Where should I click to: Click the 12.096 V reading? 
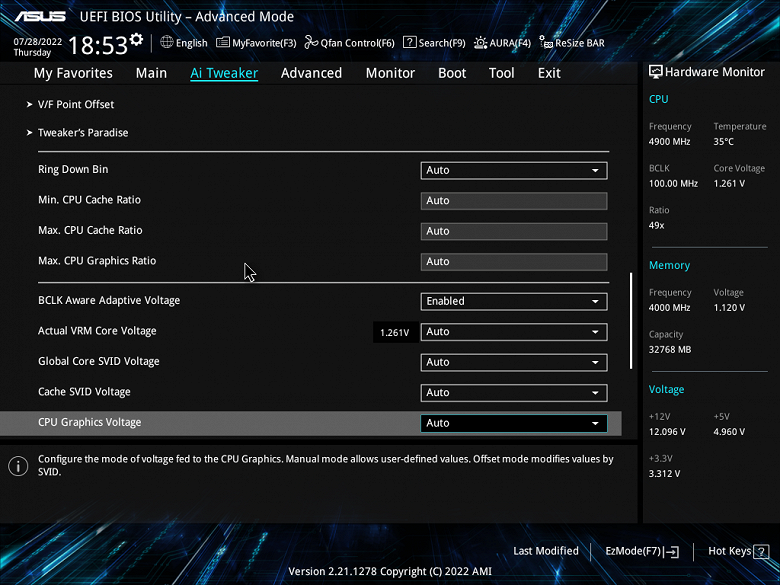click(x=667, y=432)
